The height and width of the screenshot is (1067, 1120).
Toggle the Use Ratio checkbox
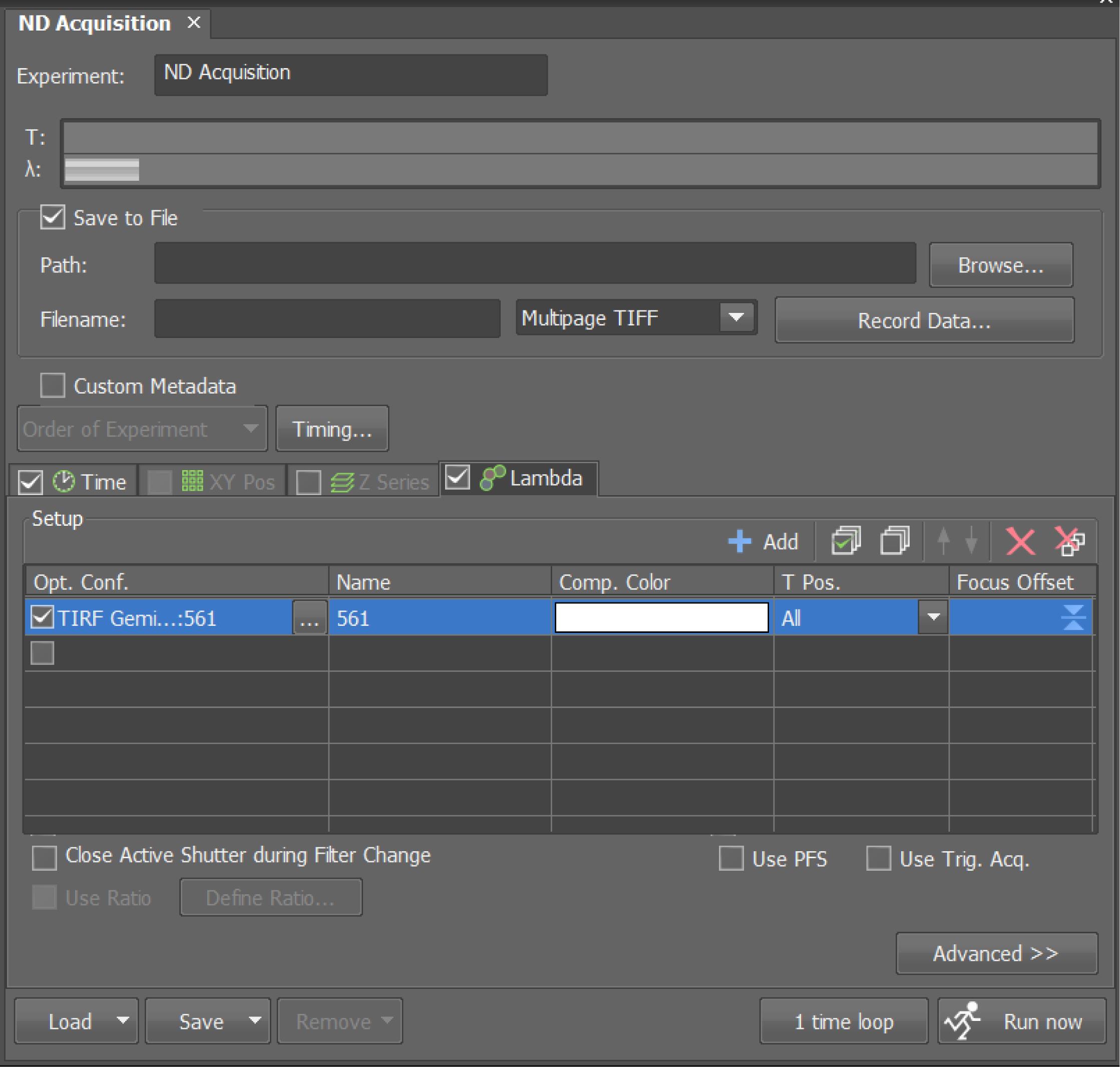(x=45, y=897)
